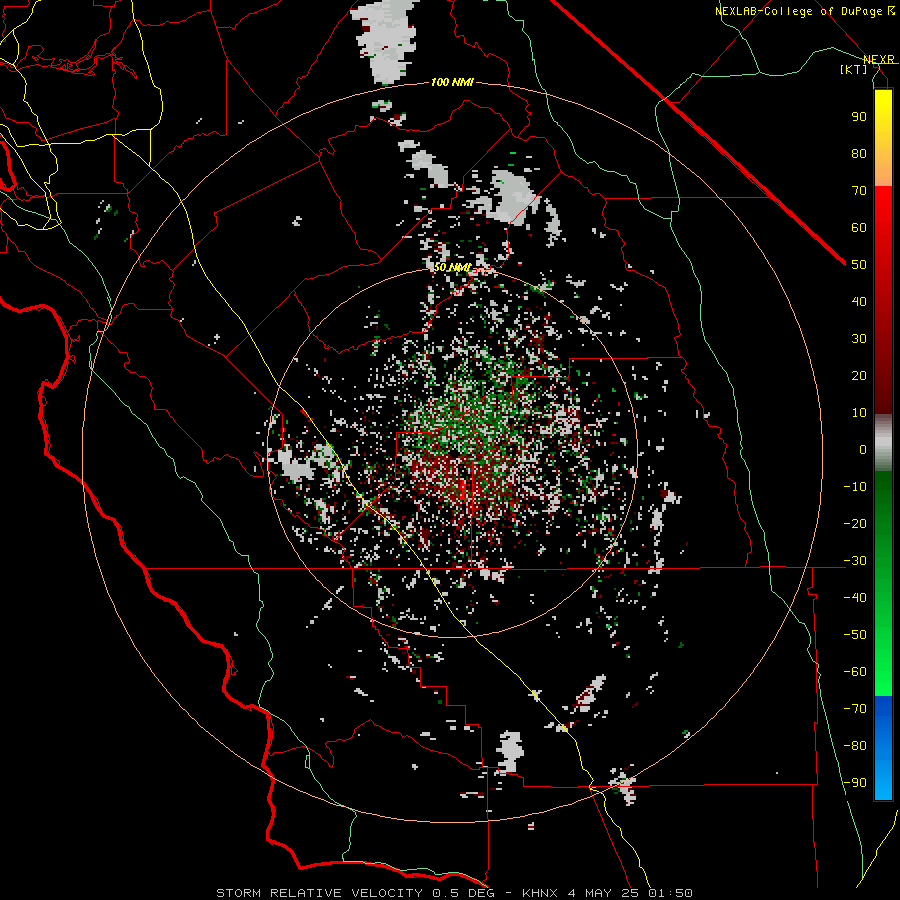Image resolution: width=900 pixels, height=900 pixels.
Task: Click the NEXR label above the color scale
Action: pyautogui.click(x=879, y=59)
